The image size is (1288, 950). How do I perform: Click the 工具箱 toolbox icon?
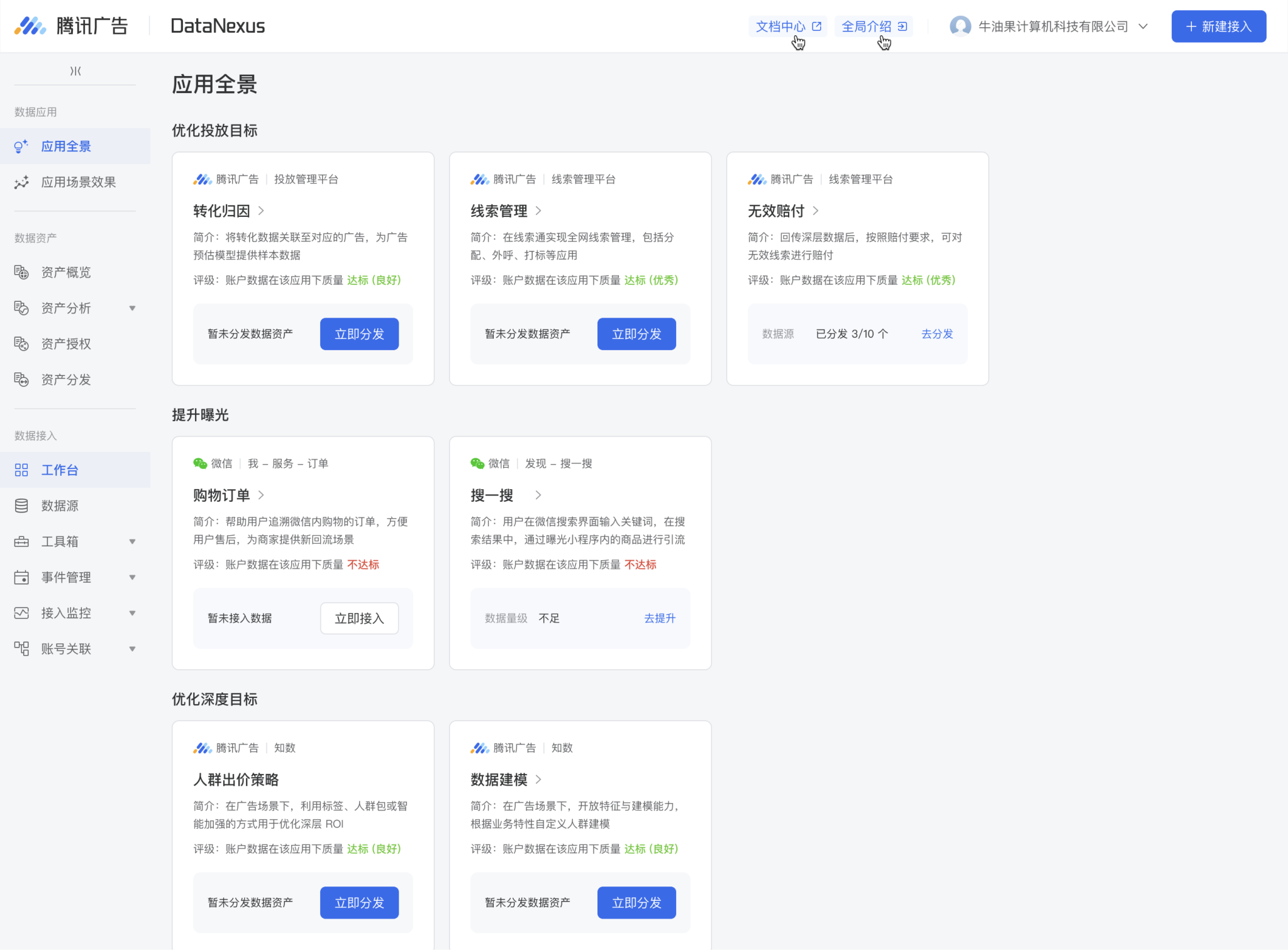point(21,541)
